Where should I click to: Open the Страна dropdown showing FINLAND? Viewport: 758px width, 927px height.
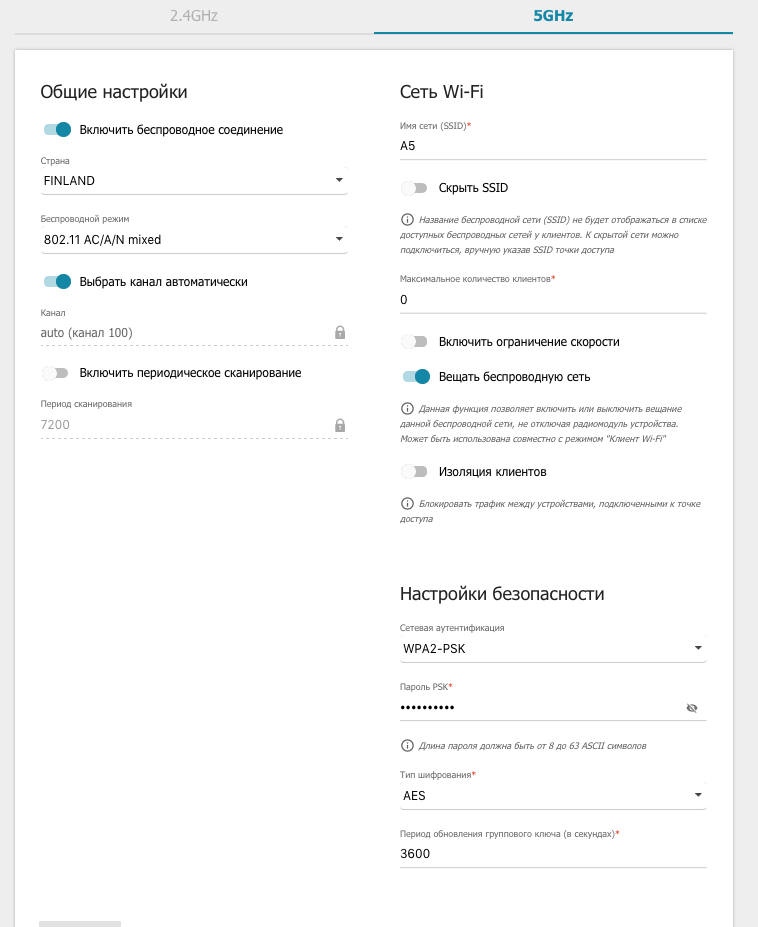click(x=193, y=181)
